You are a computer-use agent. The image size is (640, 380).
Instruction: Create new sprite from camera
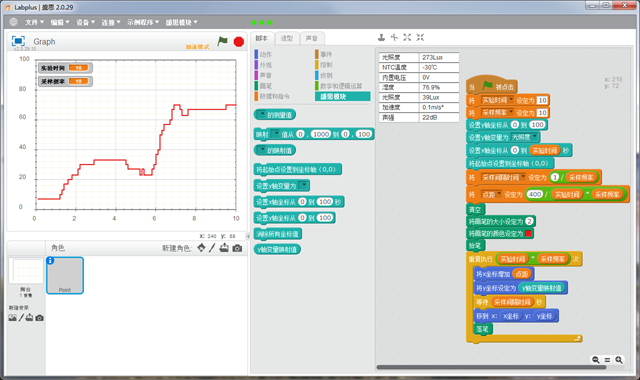[x=237, y=248]
